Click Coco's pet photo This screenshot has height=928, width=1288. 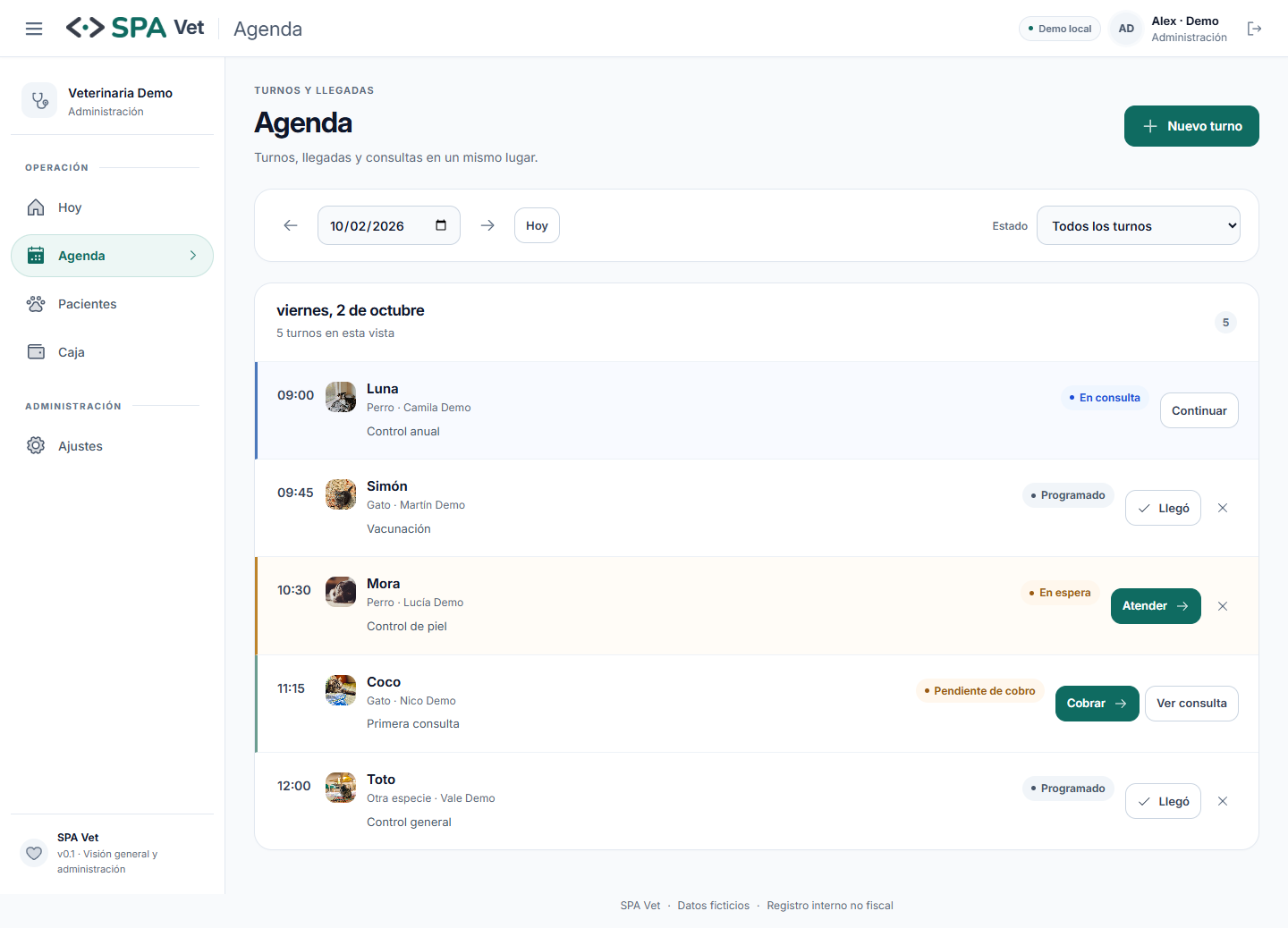pyautogui.click(x=341, y=690)
